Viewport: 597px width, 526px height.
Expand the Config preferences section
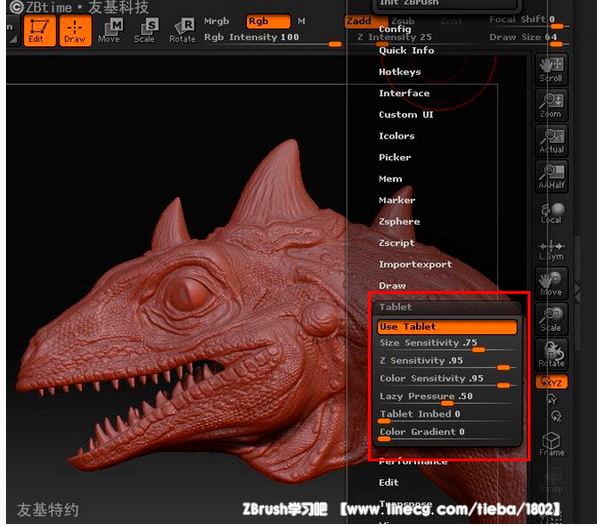[x=395, y=30]
